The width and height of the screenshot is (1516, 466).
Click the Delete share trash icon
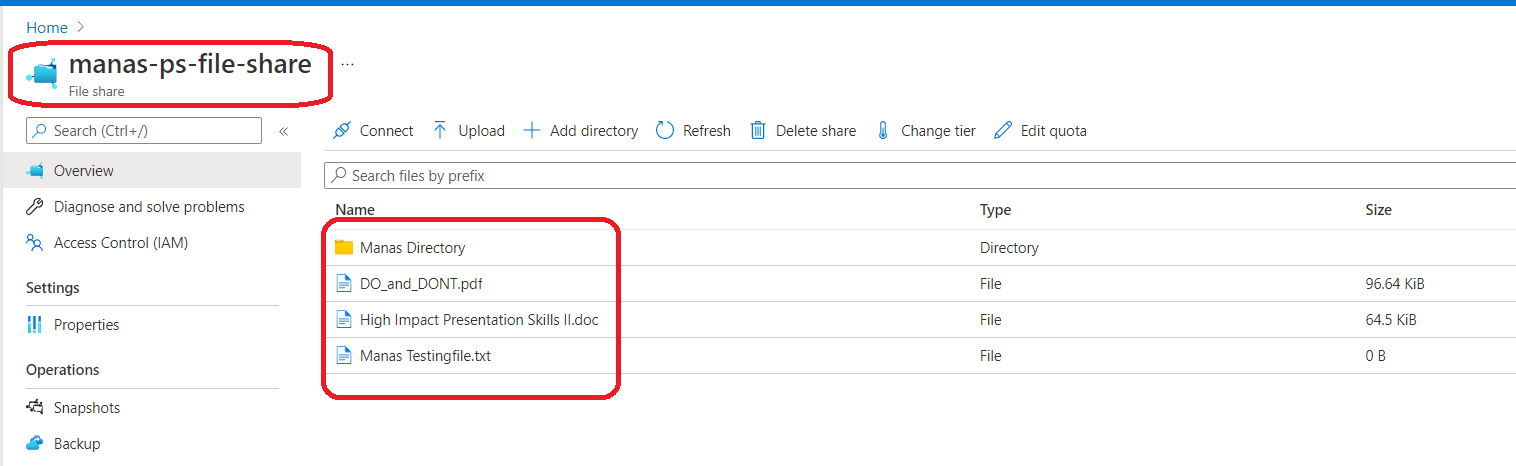click(x=758, y=131)
